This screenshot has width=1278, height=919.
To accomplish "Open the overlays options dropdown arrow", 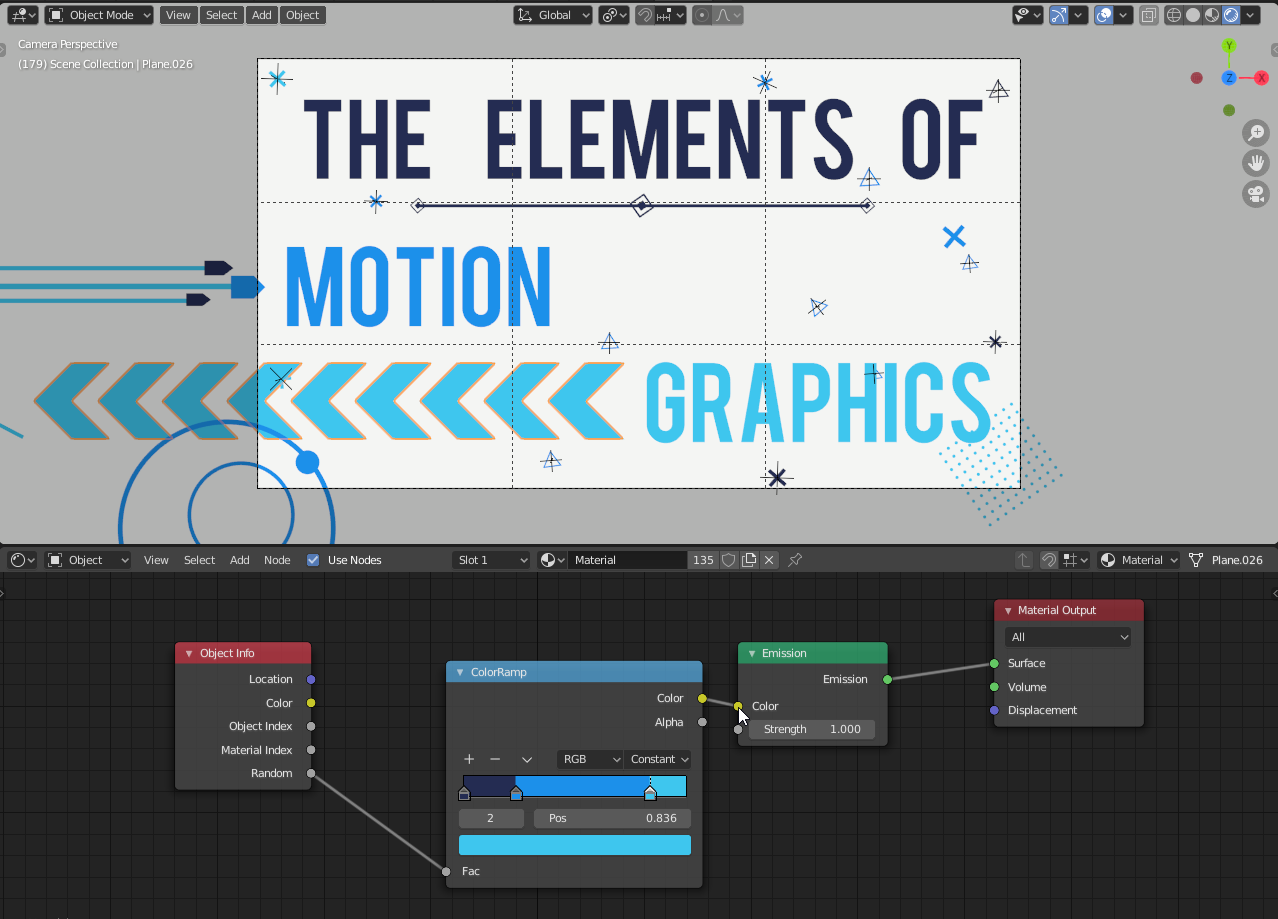I will coord(1124,15).
